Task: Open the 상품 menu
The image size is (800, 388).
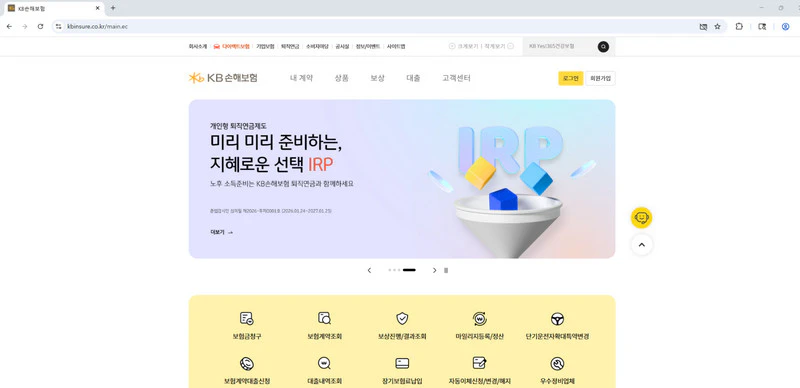Action: [x=341, y=78]
